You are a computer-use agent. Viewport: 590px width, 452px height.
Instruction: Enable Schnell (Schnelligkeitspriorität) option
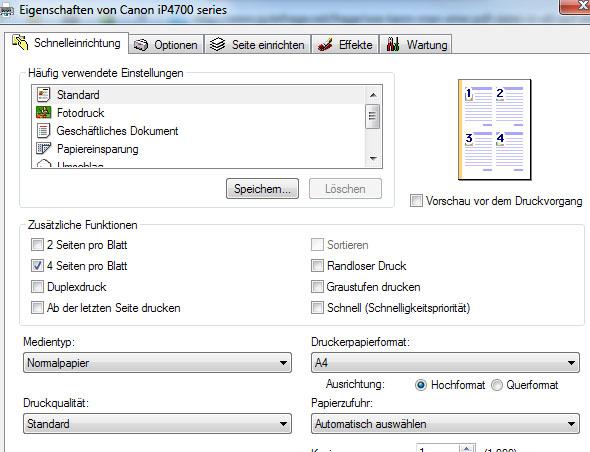pyautogui.click(x=317, y=308)
